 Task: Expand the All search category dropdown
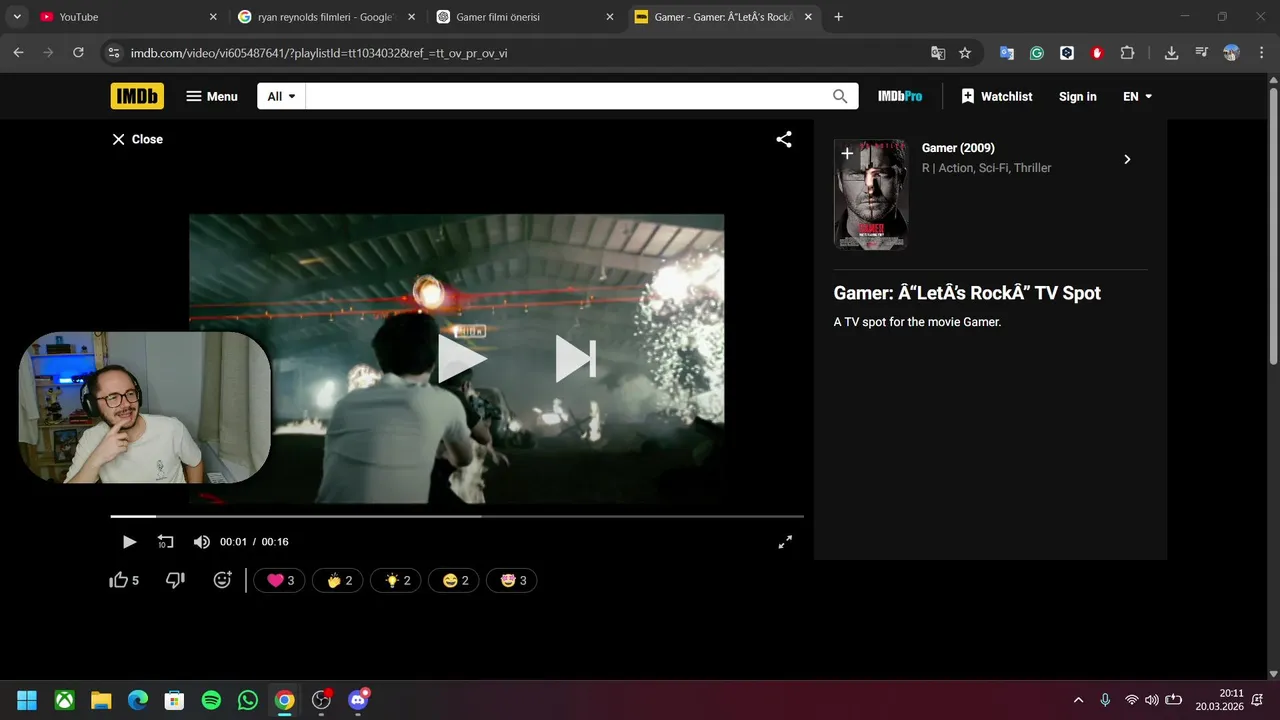click(x=281, y=96)
